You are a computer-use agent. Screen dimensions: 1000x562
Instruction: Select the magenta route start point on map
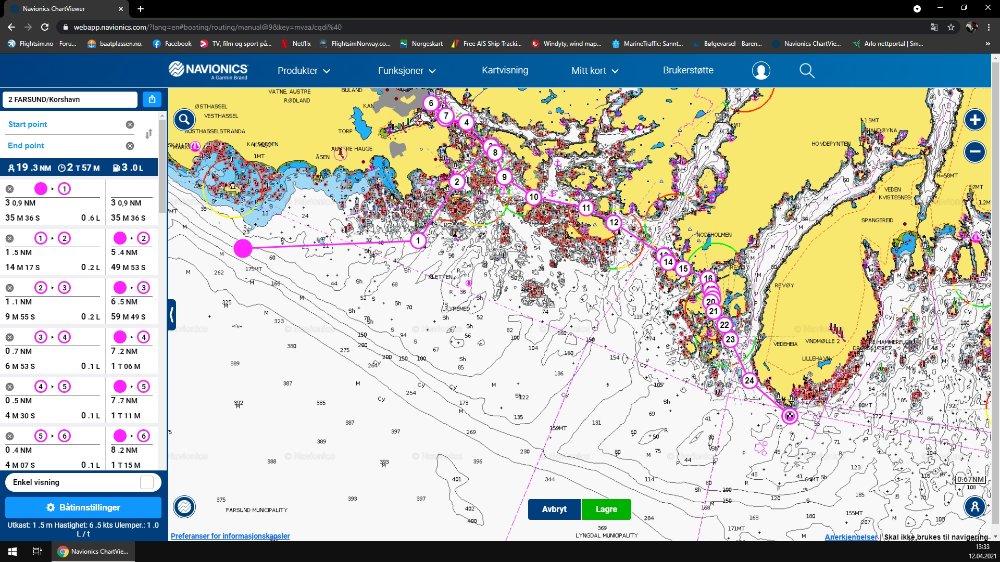(242, 248)
